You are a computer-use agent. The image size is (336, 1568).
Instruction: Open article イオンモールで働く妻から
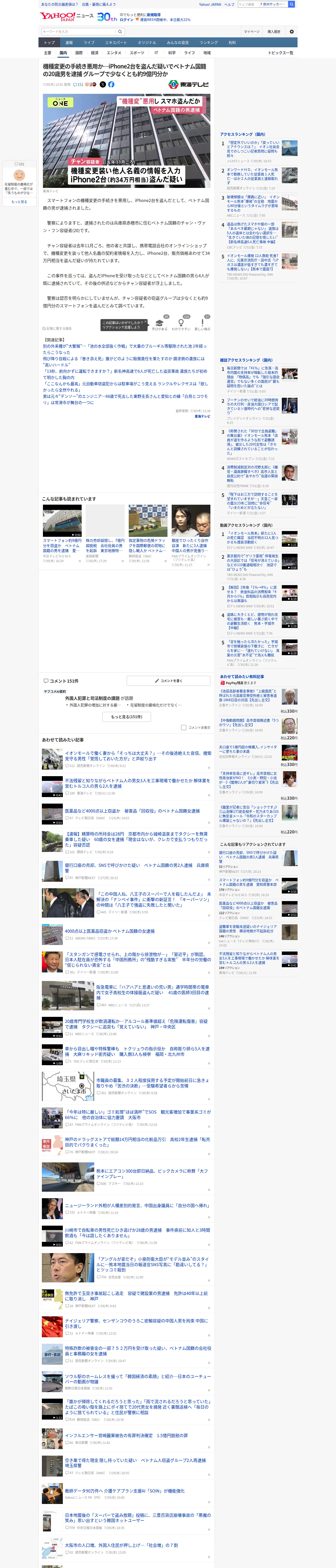pyautogui.click(x=138, y=756)
